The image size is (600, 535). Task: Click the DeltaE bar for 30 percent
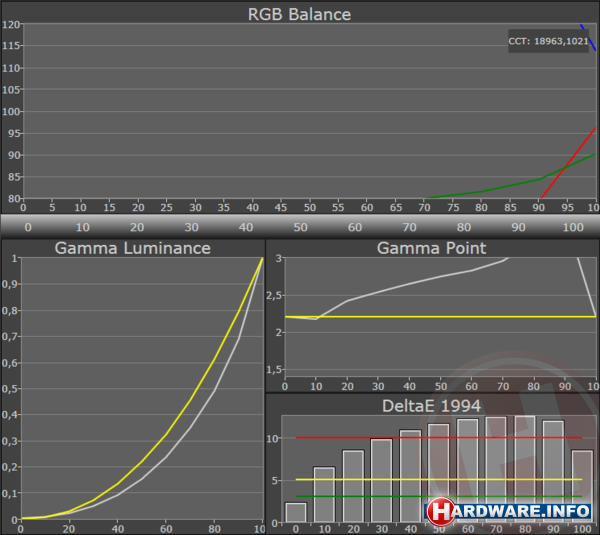point(382,480)
